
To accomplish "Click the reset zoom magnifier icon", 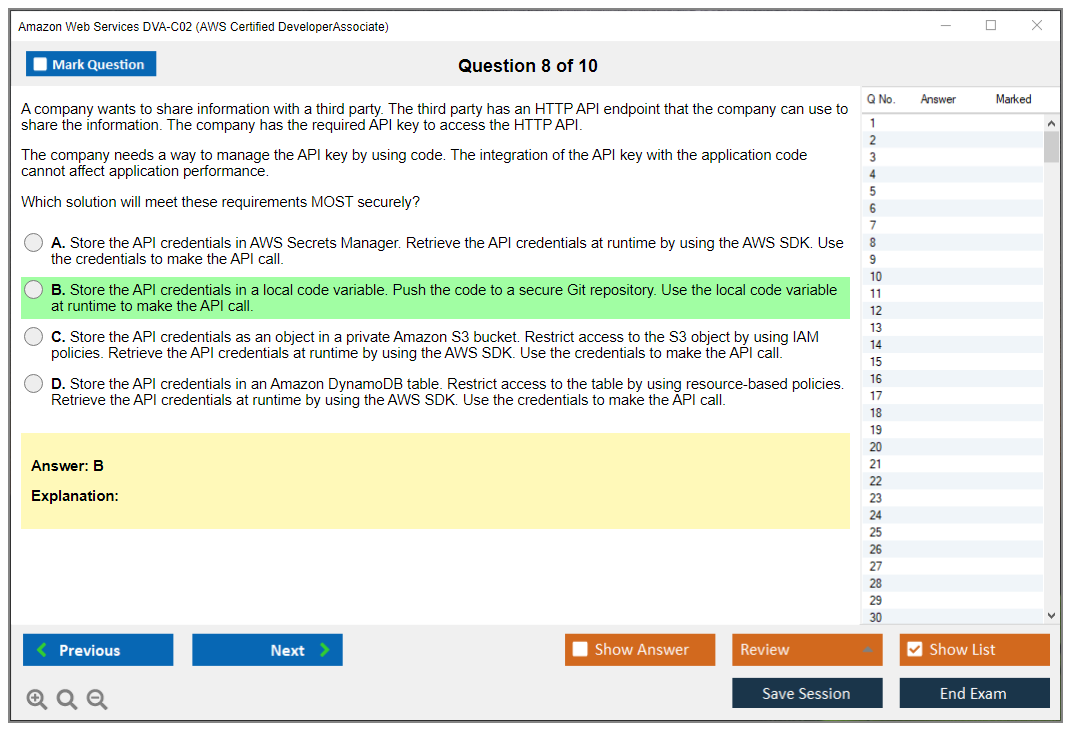I will pos(67,699).
